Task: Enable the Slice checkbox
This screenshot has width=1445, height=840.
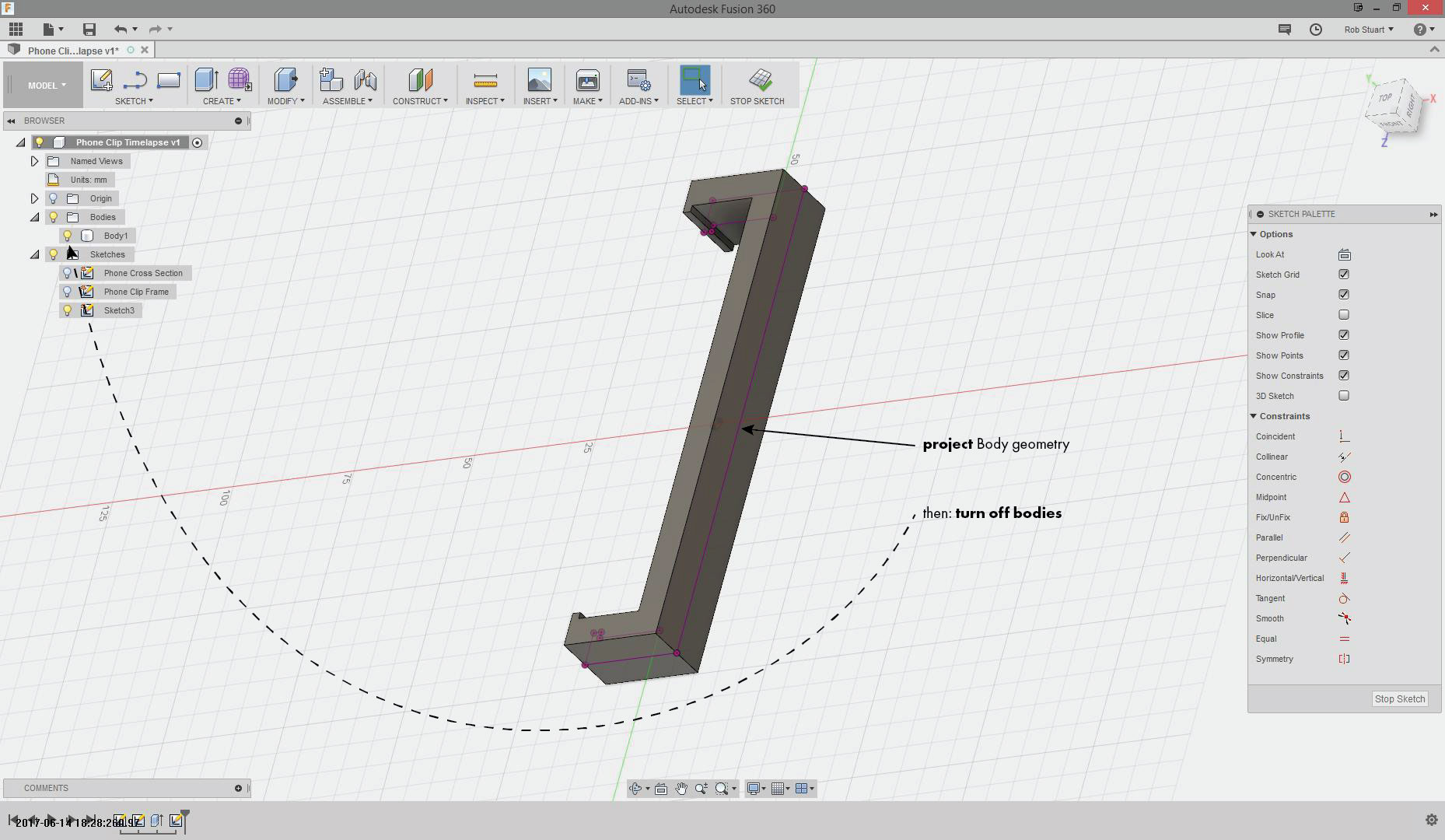Action: pyautogui.click(x=1344, y=315)
